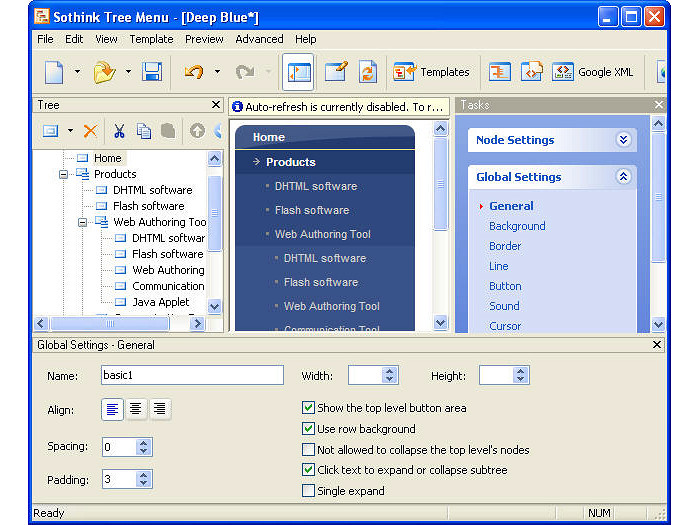This screenshot has height=525, width=700.
Task: Select Communication node in the tree
Action: (x=168, y=286)
